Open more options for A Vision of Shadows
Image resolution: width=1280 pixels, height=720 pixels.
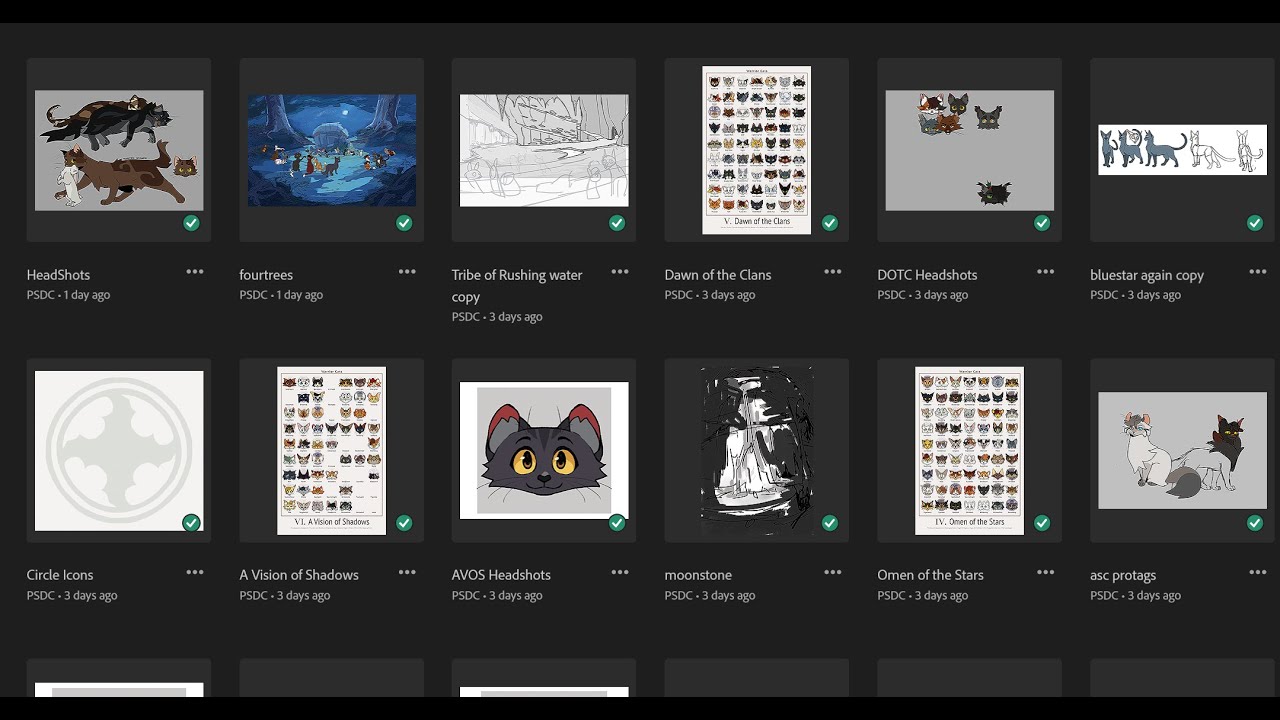(x=407, y=572)
